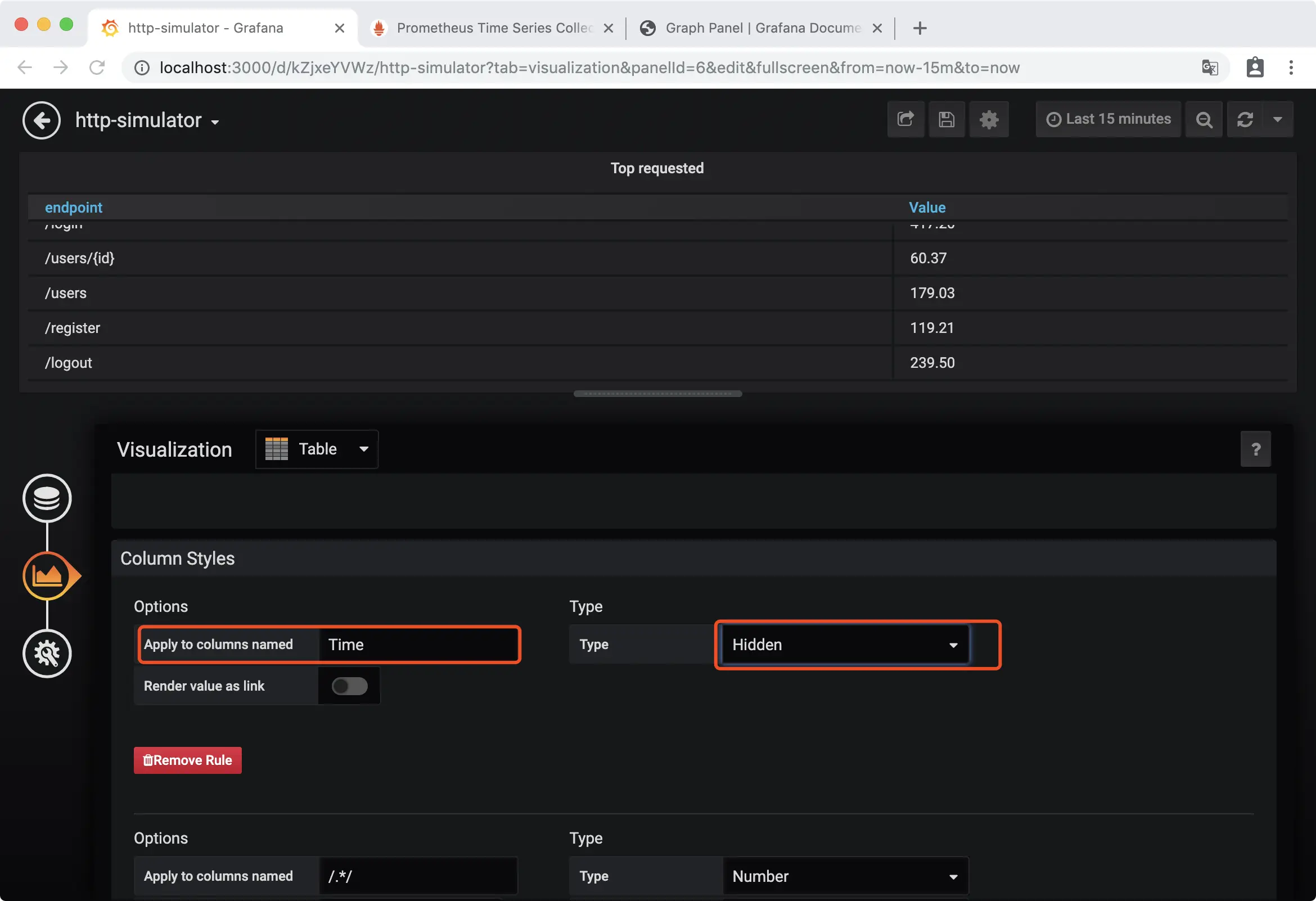This screenshot has width=1316, height=901.
Task: Open the Table visualization type dropdown
Action: point(317,449)
